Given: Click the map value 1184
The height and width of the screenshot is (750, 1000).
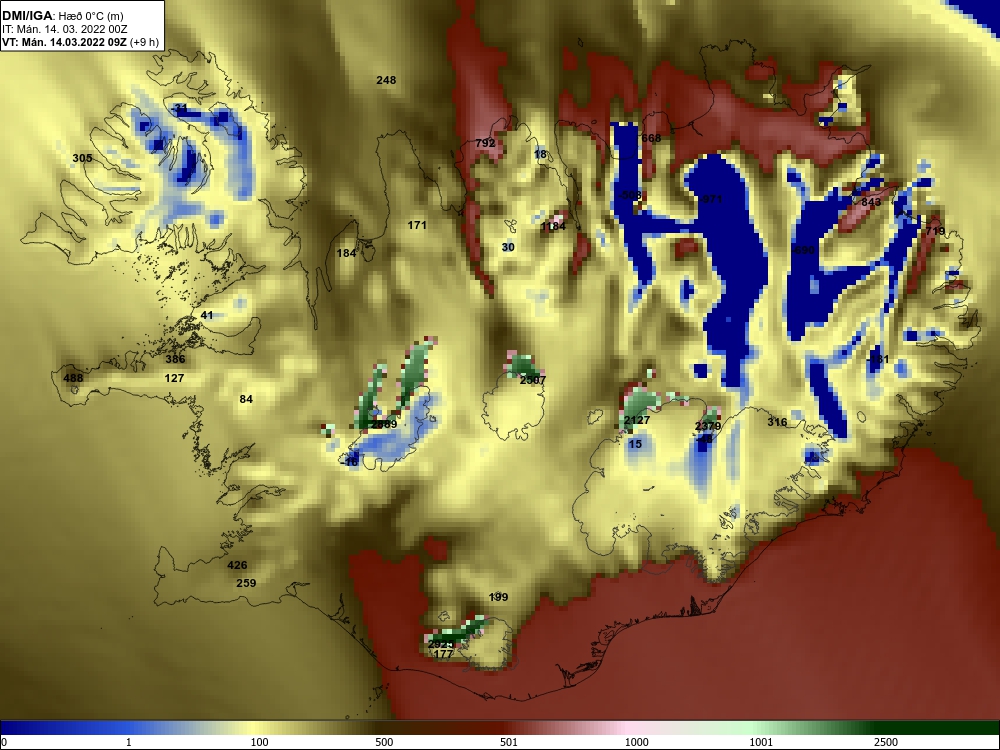Looking at the screenshot, I should (553, 226).
